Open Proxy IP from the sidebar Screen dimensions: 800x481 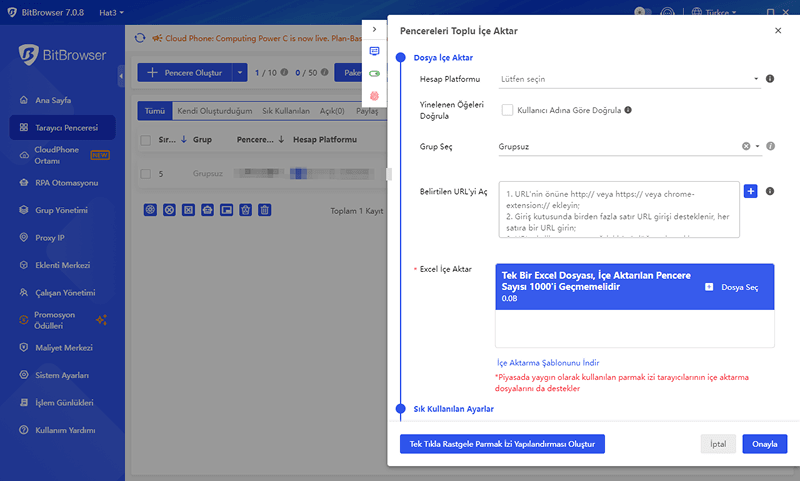point(49,238)
